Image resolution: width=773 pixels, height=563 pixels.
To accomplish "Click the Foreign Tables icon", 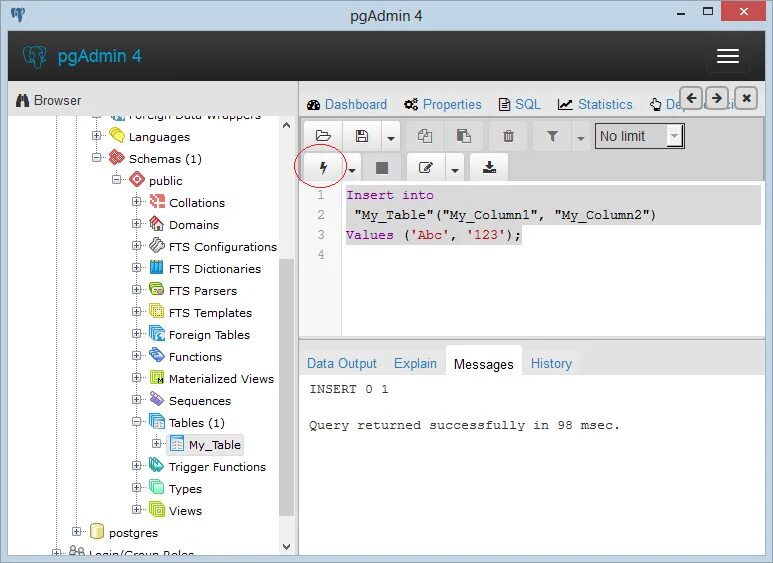I will pyautogui.click(x=157, y=333).
